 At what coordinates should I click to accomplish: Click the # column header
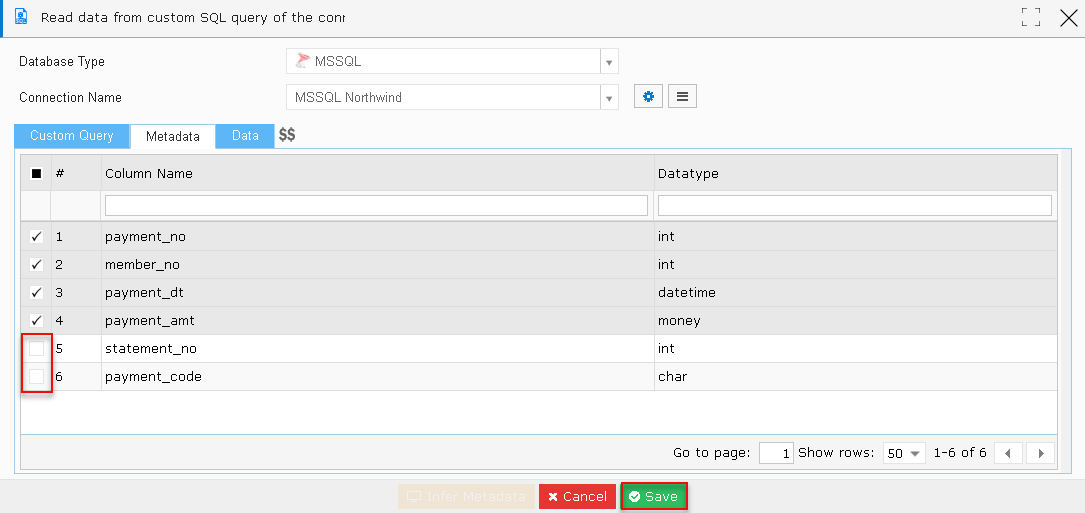pos(76,174)
